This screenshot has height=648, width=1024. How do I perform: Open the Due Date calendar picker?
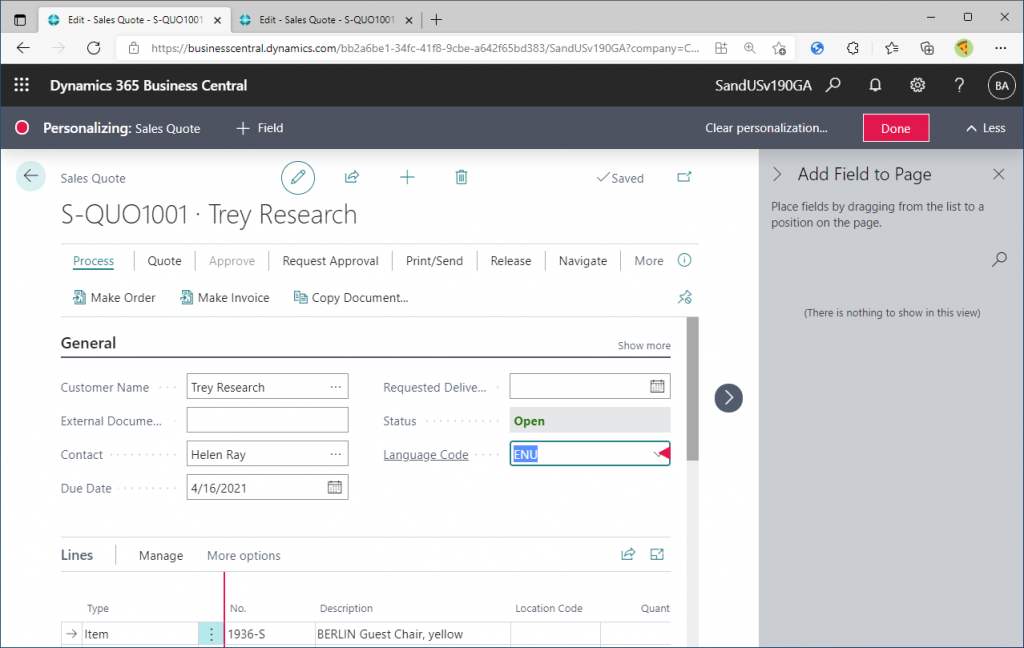(334, 487)
